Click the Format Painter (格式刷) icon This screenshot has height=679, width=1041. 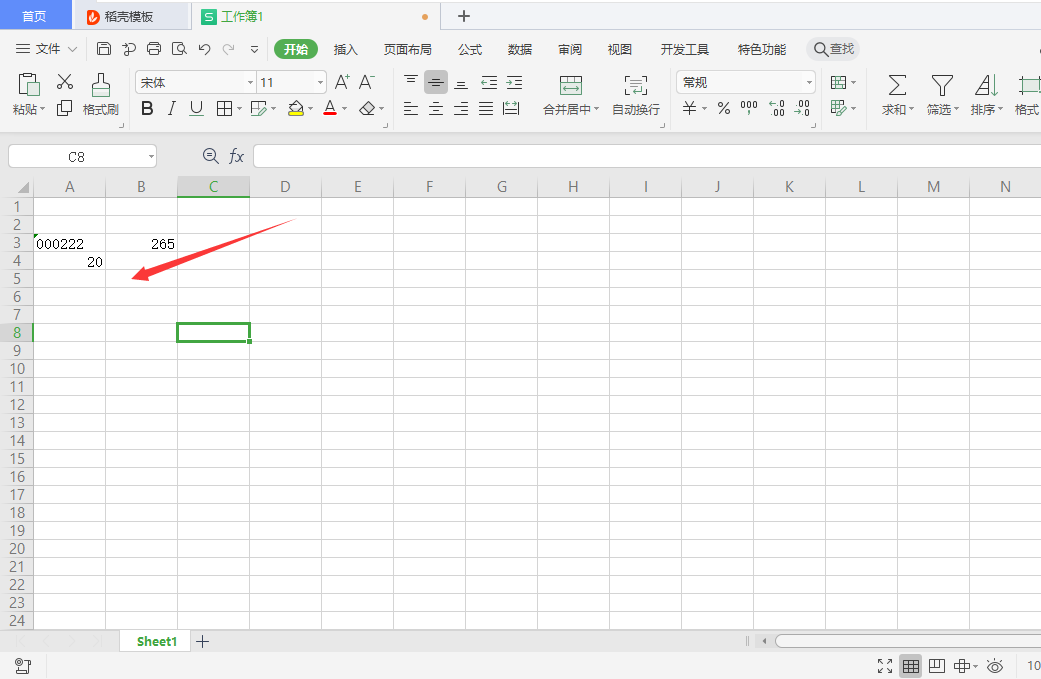click(100, 85)
